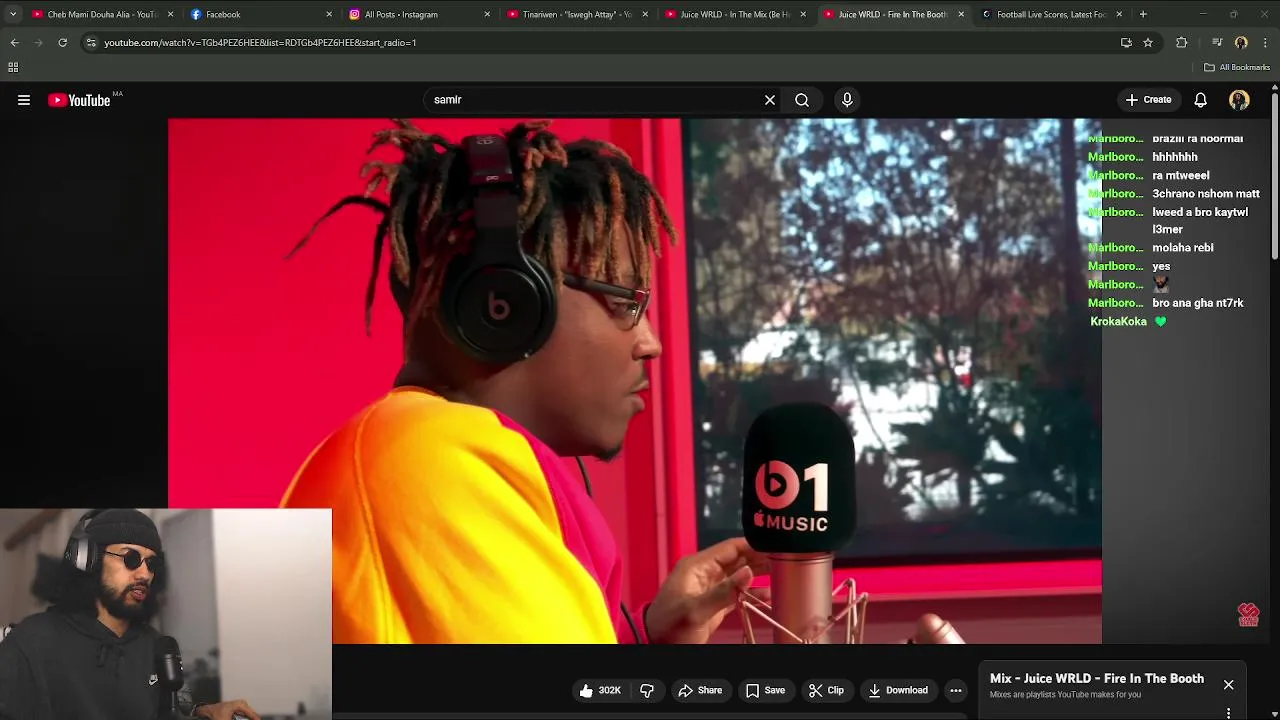Open the Chrome three-dot menu
The height and width of the screenshot is (720, 1280).
(1265, 42)
